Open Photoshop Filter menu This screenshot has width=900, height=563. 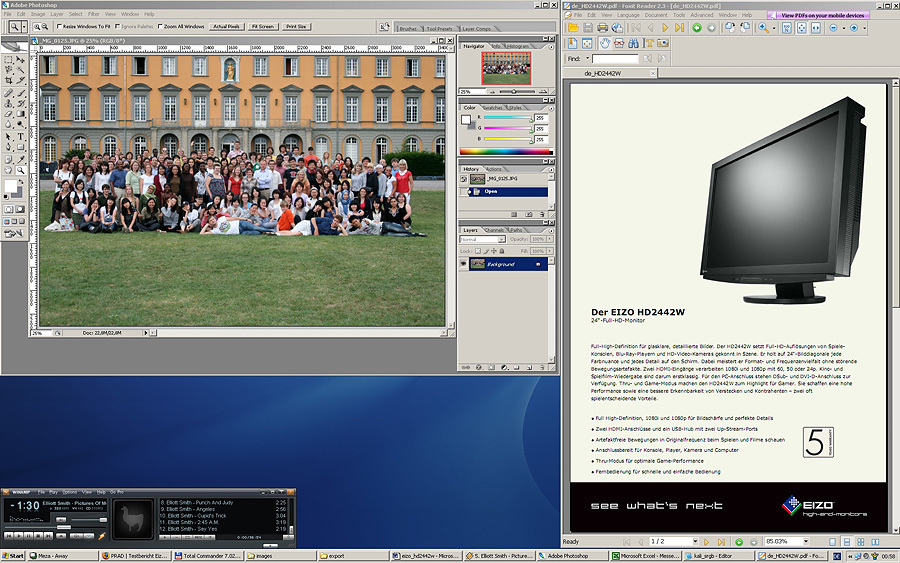tap(94, 14)
